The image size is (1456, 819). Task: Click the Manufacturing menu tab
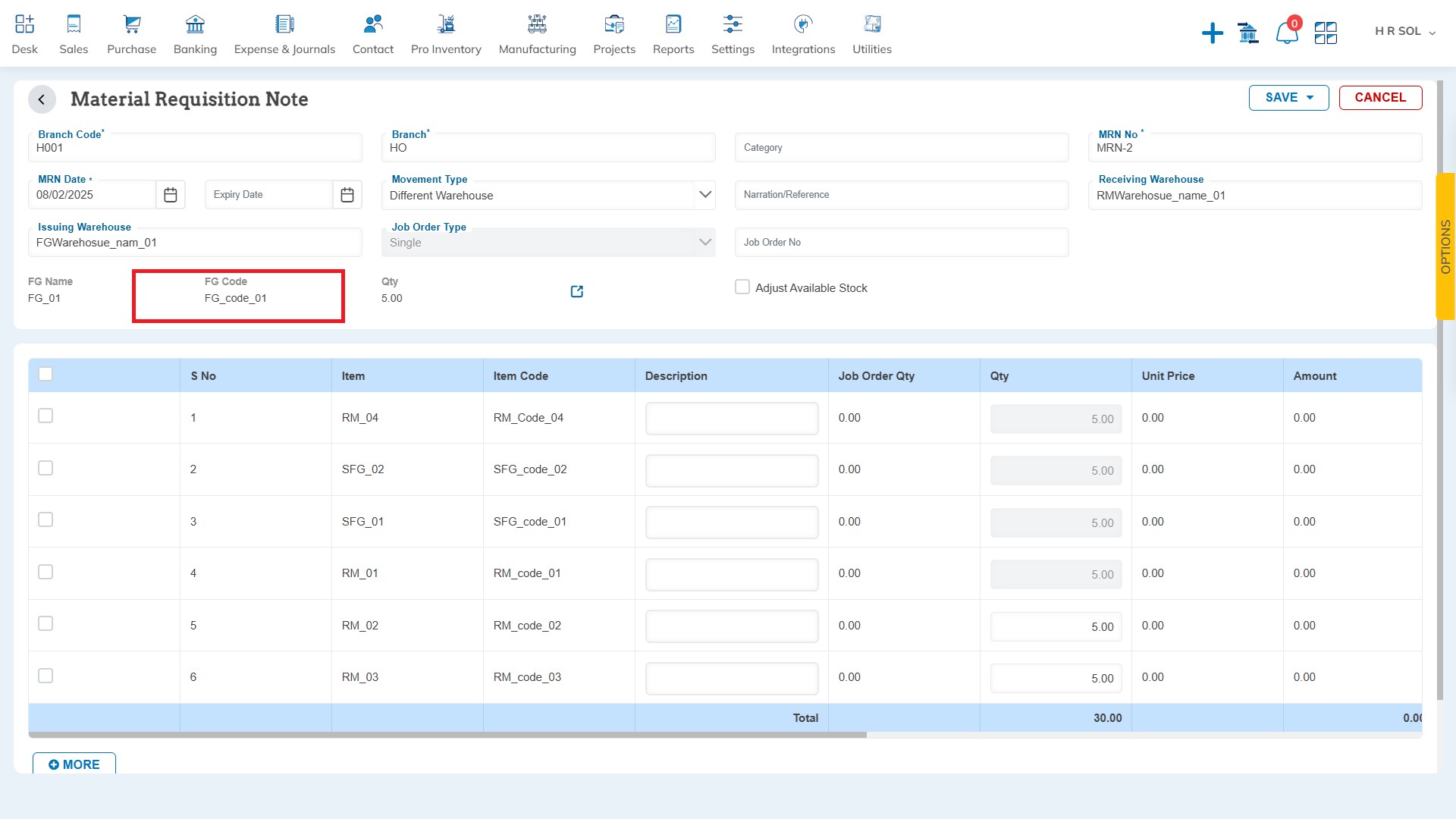tap(537, 33)
